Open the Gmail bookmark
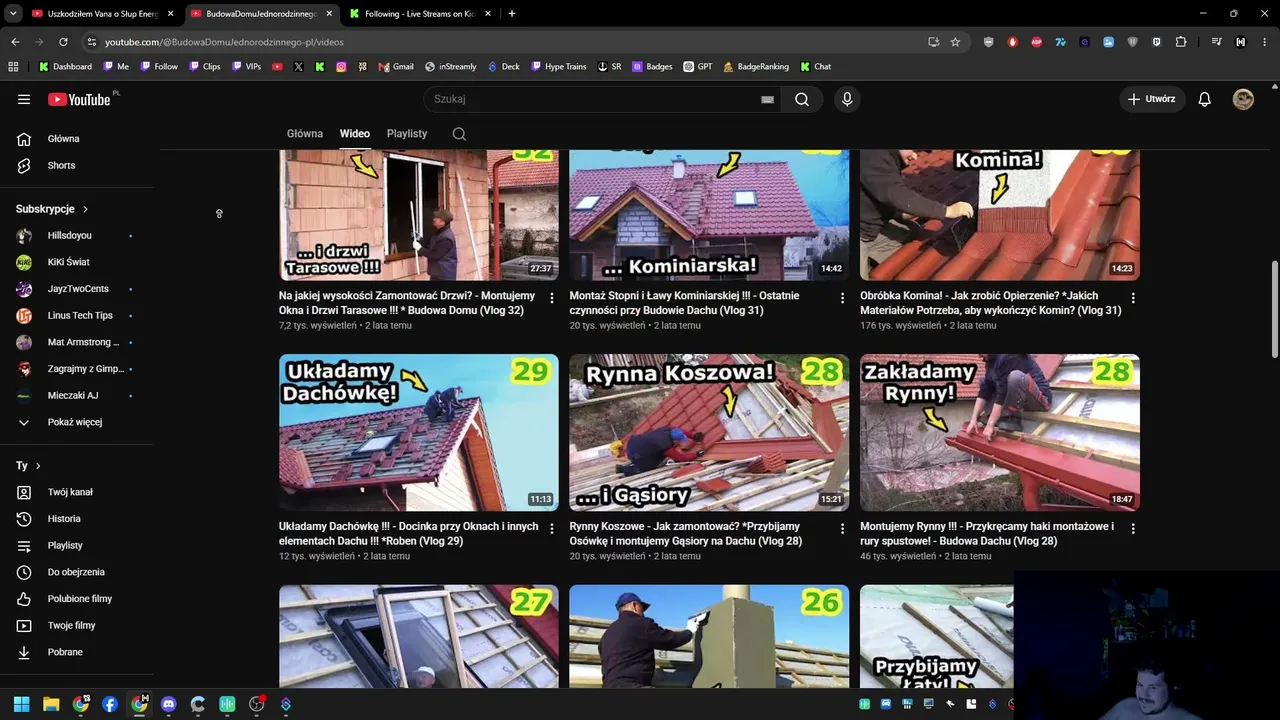Viewport: 1280px width, 720px height. 396,67
